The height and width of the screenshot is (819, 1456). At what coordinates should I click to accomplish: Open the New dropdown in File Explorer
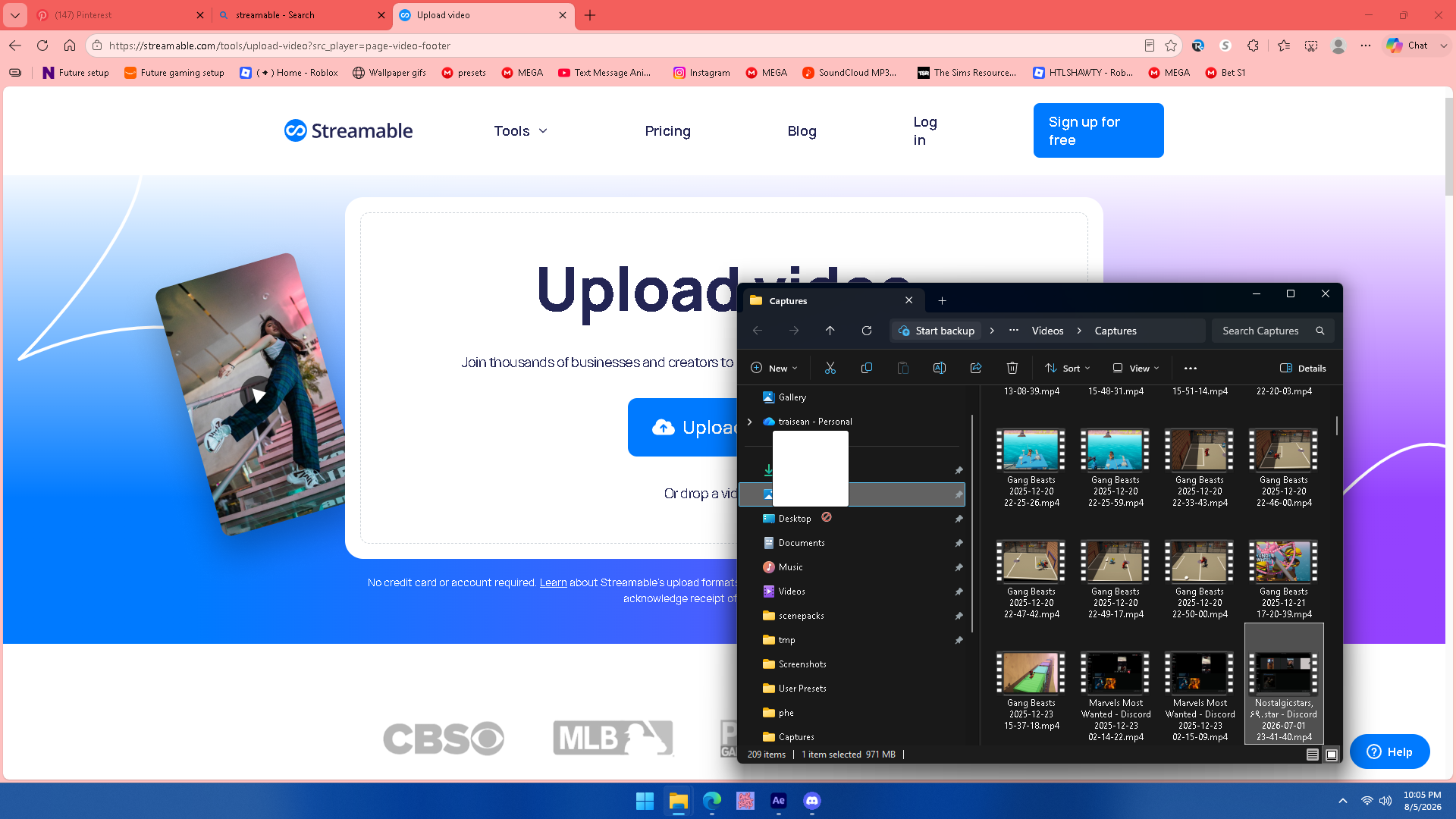click(x=774, y=369)
